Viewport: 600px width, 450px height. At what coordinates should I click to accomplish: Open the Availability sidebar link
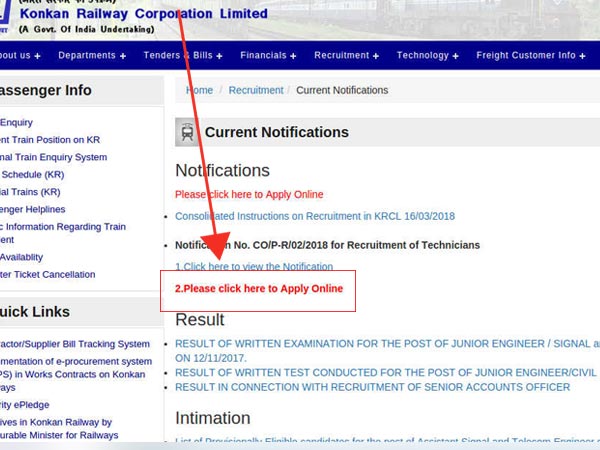[21, 257]
